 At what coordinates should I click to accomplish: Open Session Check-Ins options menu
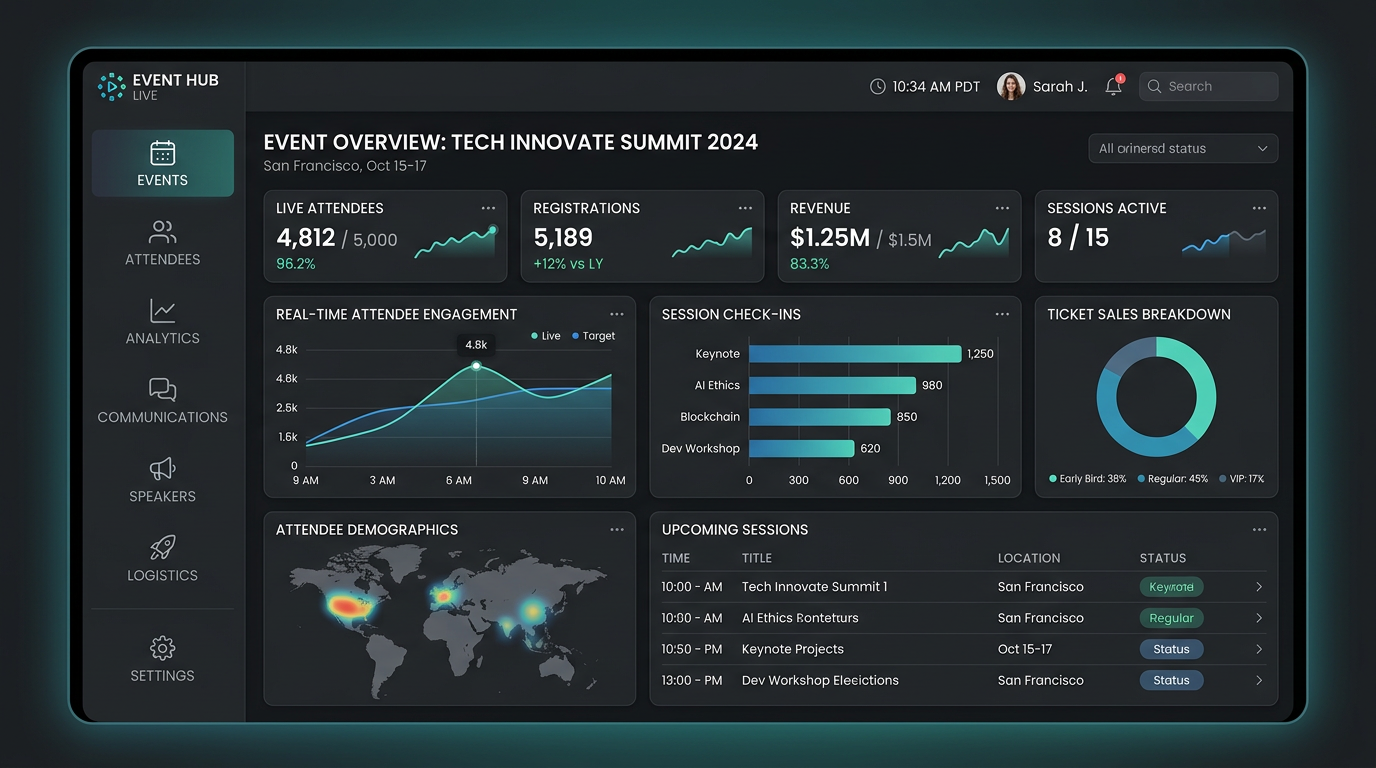click(1002, 314)
